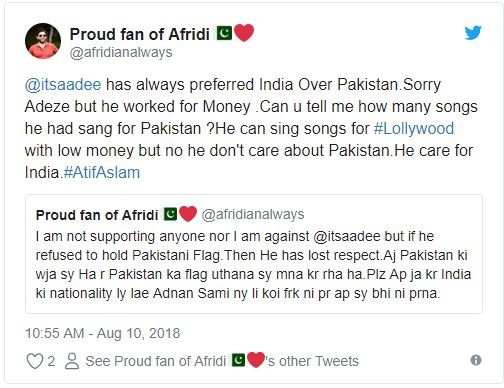Click red heart emoji in quoted tweet
Image resolution: width=504 pixels, height=388 pixels.
tap(188, 214)
